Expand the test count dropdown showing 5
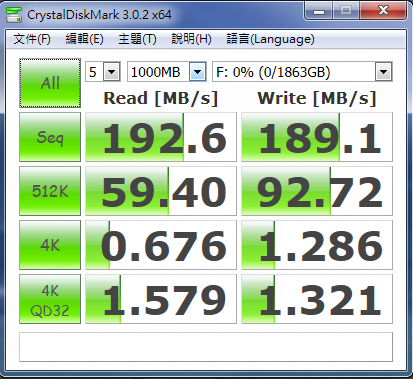The image size is (413, 379). tap(111, 72)
